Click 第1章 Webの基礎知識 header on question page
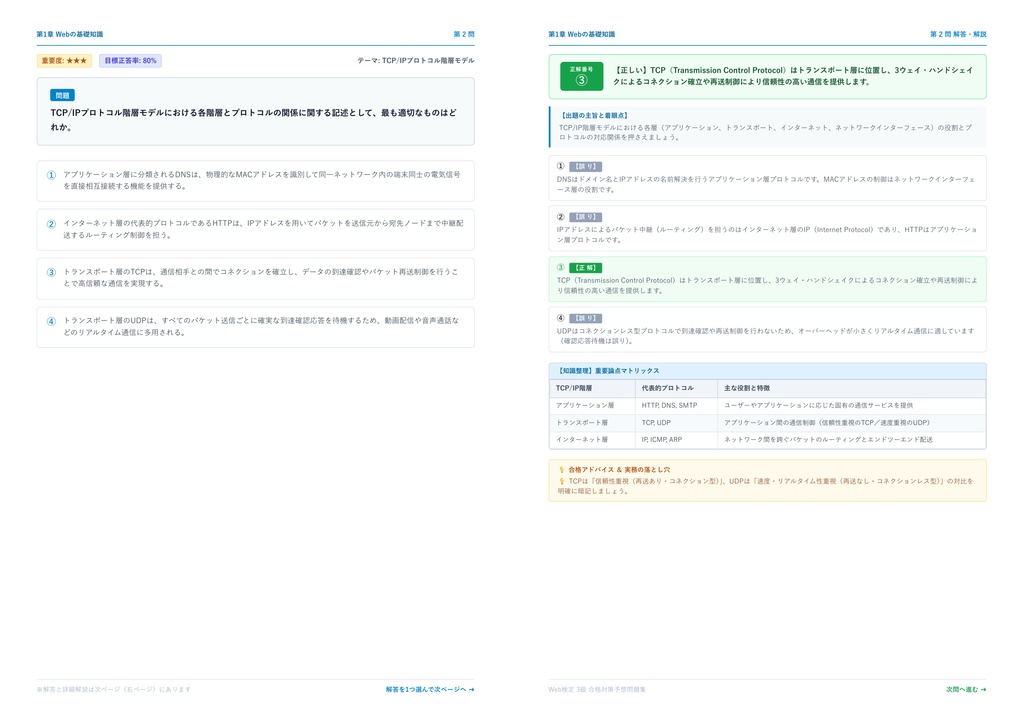The width and height of the screenshot is (1024, 724). point(70,34)
